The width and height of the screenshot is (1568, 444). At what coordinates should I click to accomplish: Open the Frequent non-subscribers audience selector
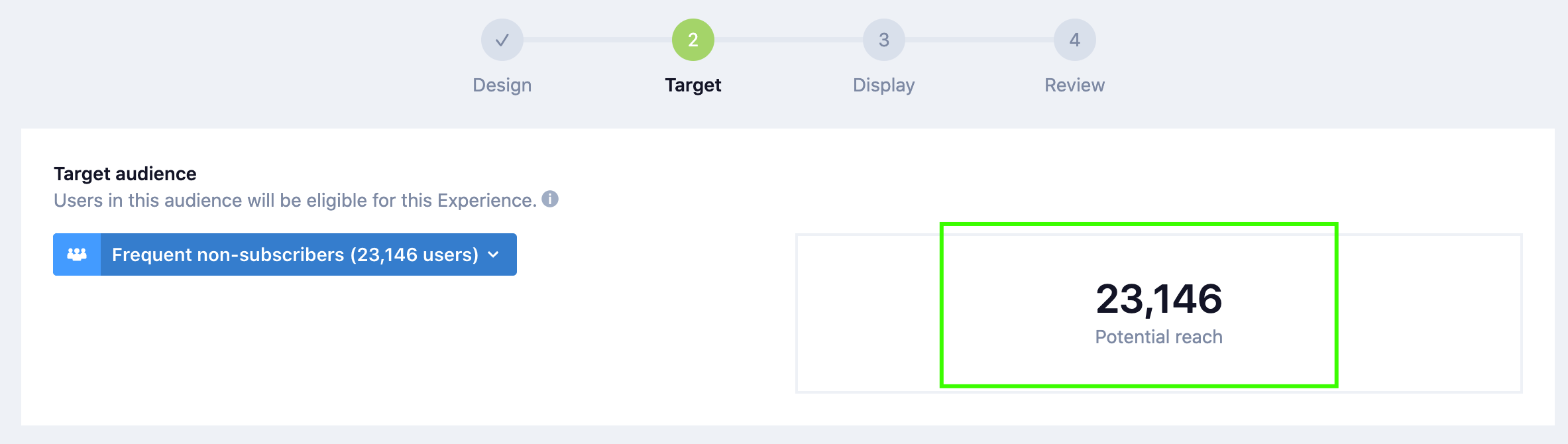295,254
